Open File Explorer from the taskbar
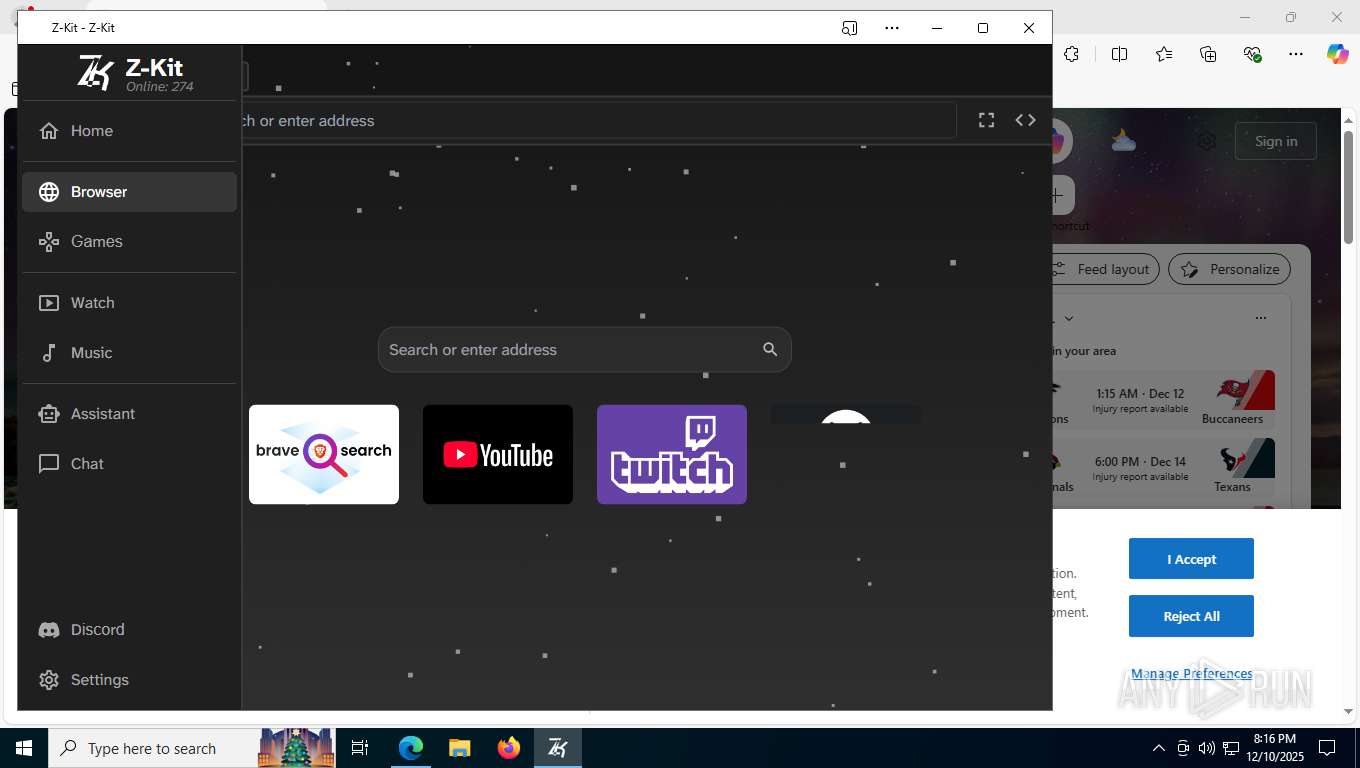The image size is (1360, 768). tap(459, 748)
